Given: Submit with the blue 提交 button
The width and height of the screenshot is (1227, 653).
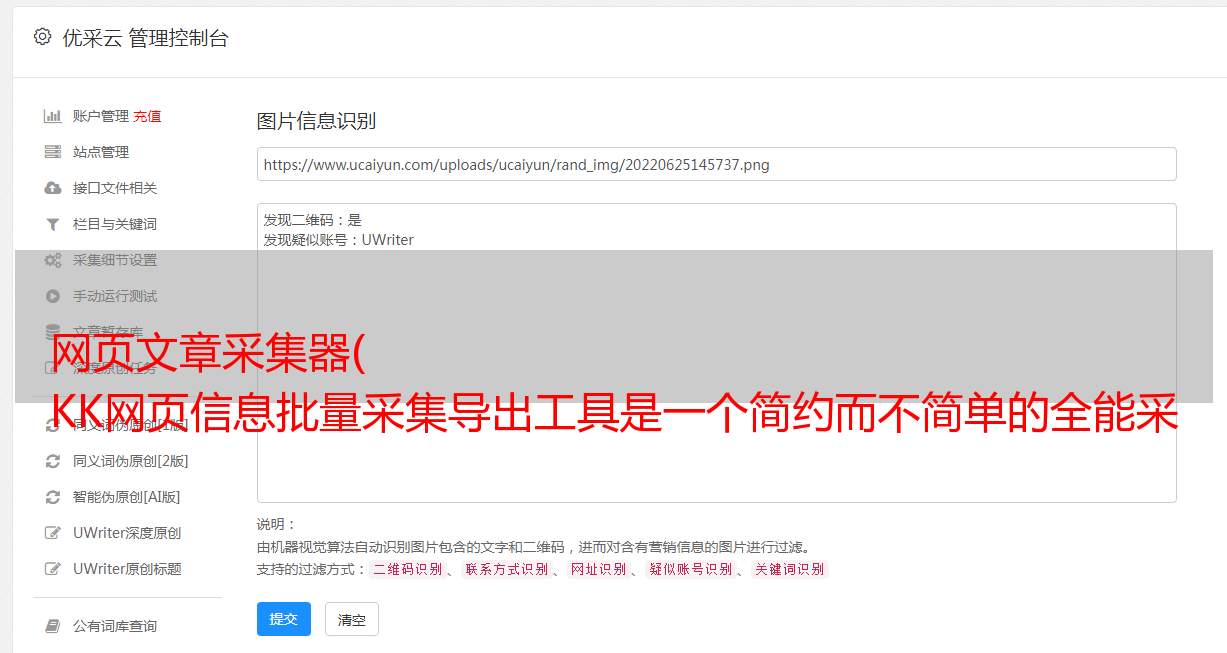Looking at the screenshot, I should (284, 619).
